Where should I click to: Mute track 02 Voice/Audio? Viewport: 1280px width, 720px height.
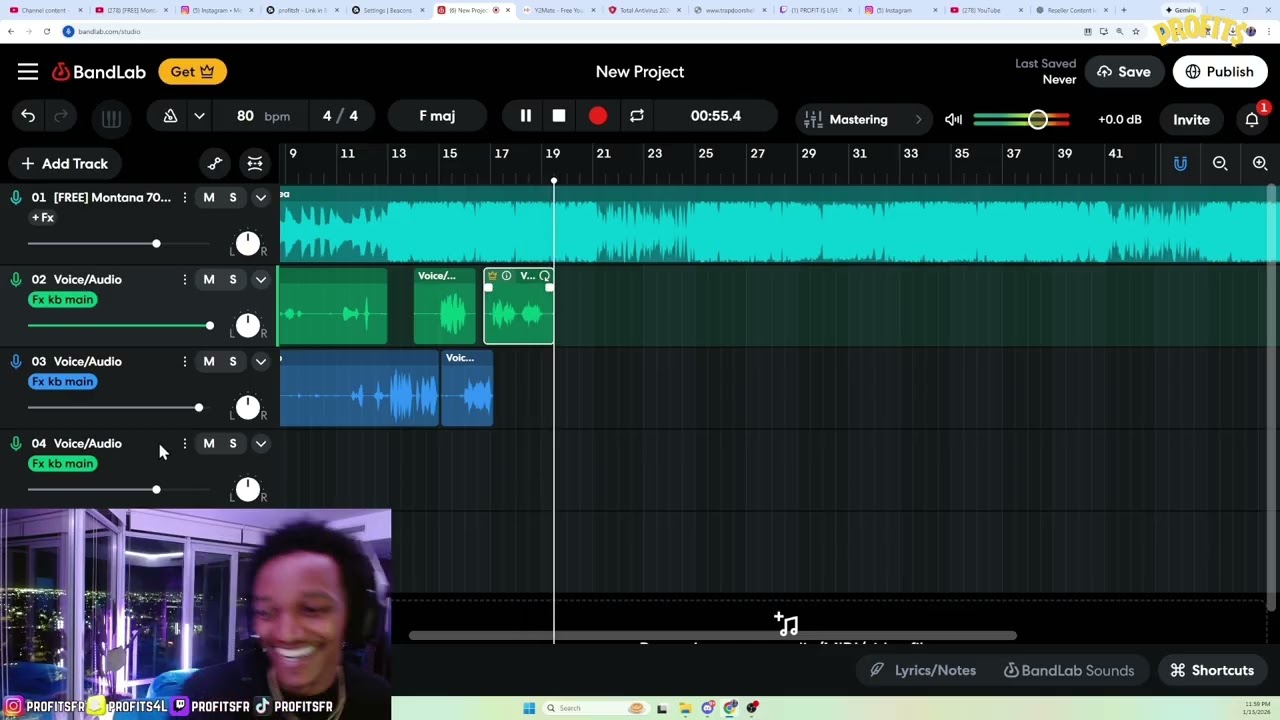point(209,280)
